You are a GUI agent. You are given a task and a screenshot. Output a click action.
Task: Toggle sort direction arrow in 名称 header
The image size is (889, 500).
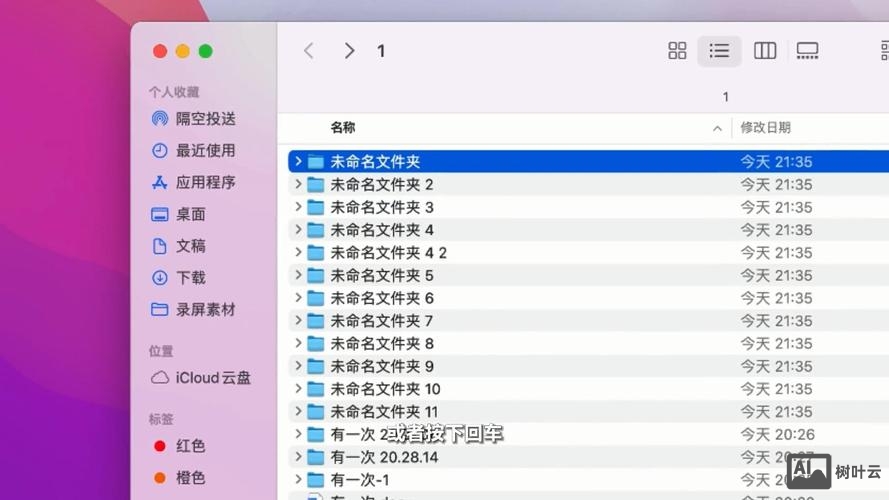(717, 128)
